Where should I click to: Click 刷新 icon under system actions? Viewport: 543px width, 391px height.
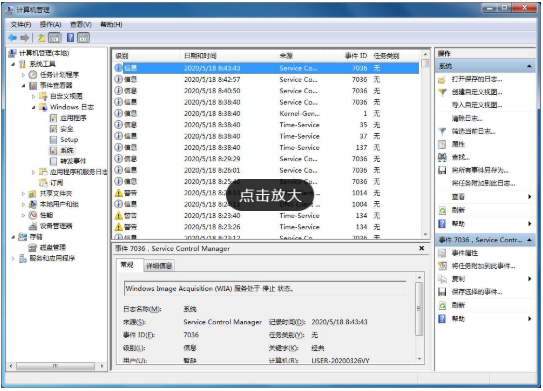point(442,210)
